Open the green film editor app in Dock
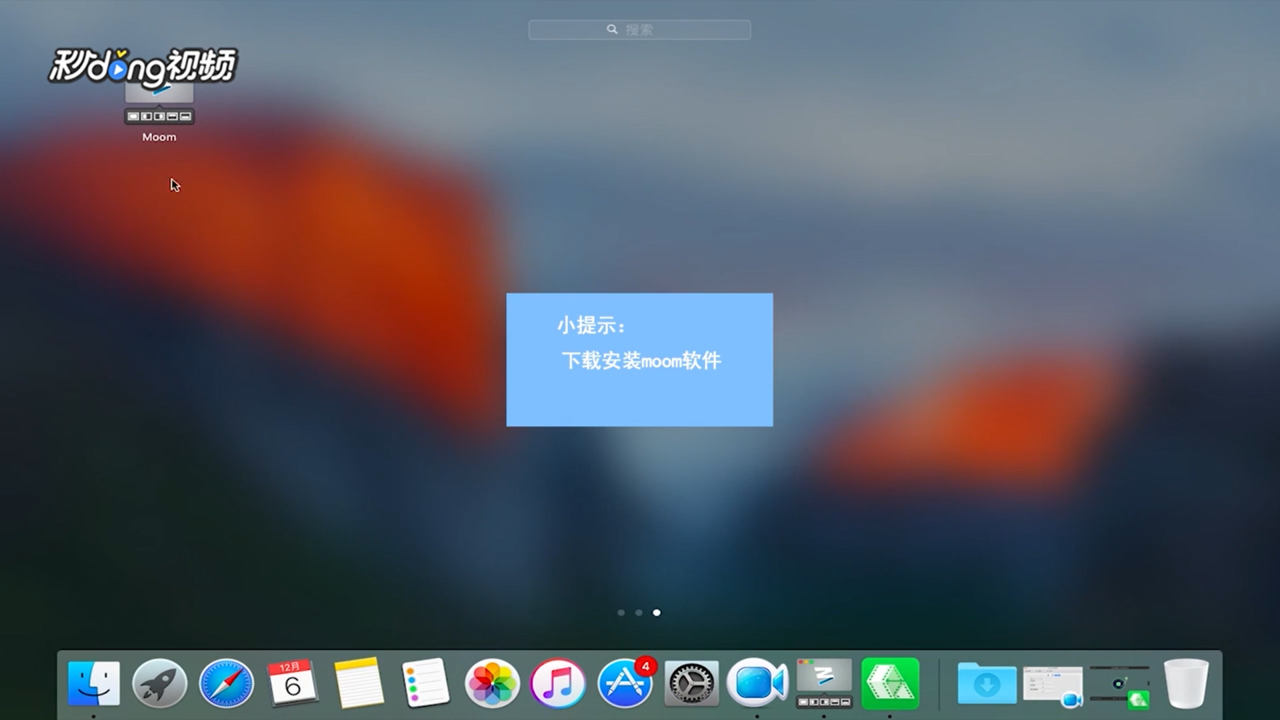1280x720 pixels. point(890,684)
